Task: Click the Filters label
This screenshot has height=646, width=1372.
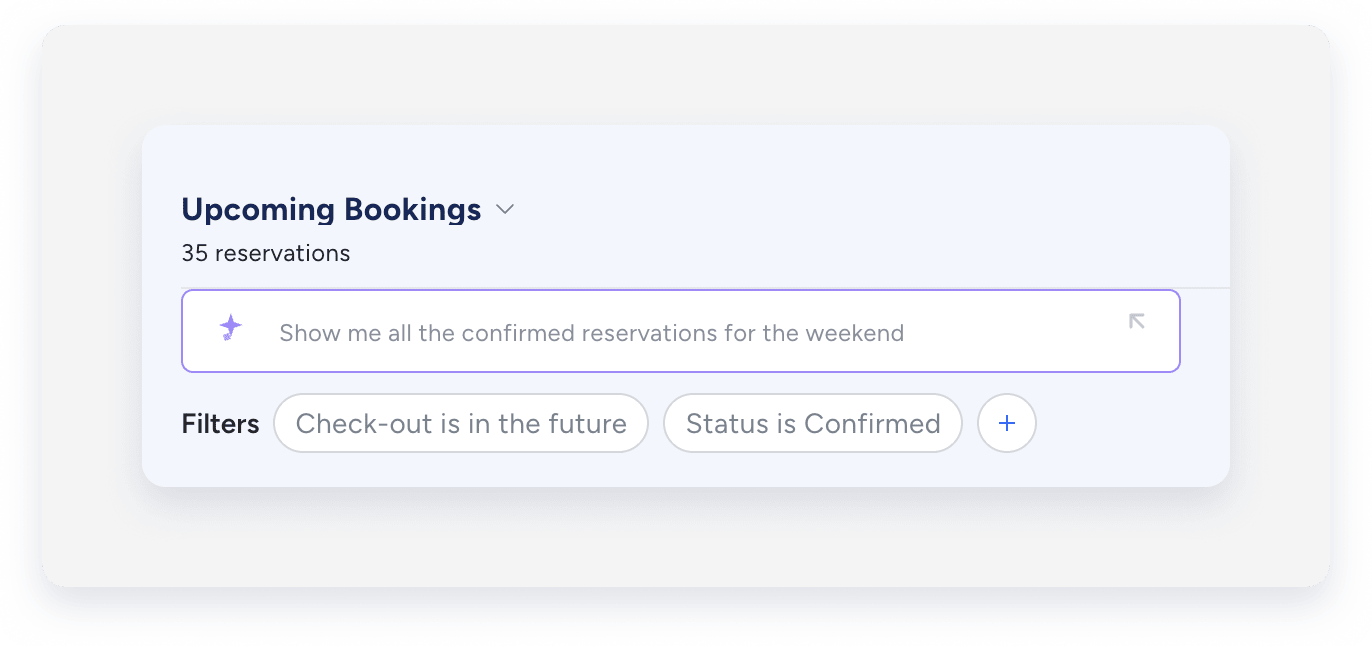Action: pyautogui.click(x=220, y=424)
